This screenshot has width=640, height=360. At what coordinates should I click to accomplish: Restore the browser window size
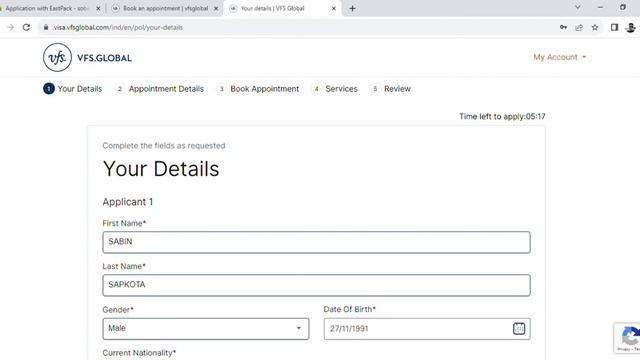(622, 7)
